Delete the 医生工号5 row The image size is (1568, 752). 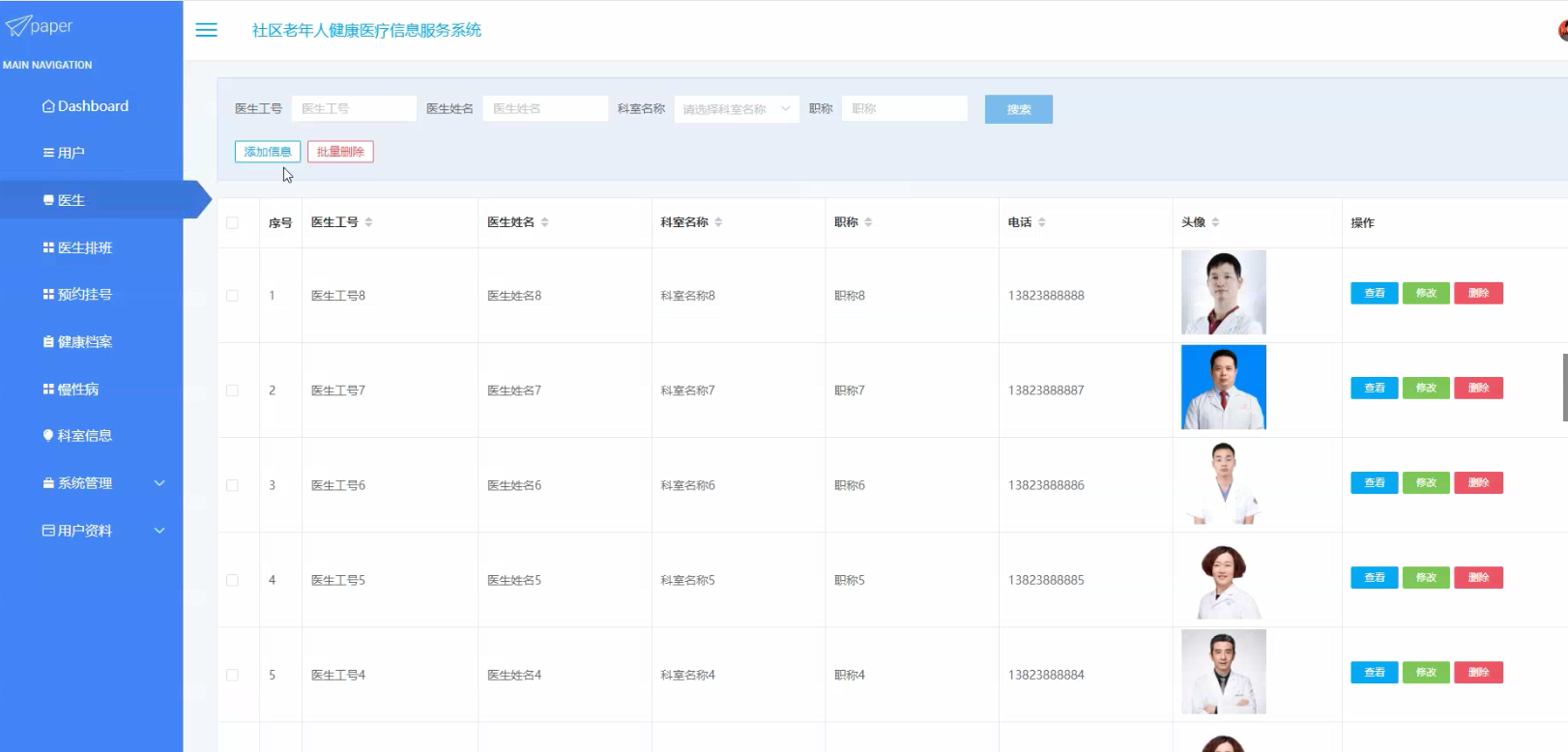(1479, 577)
